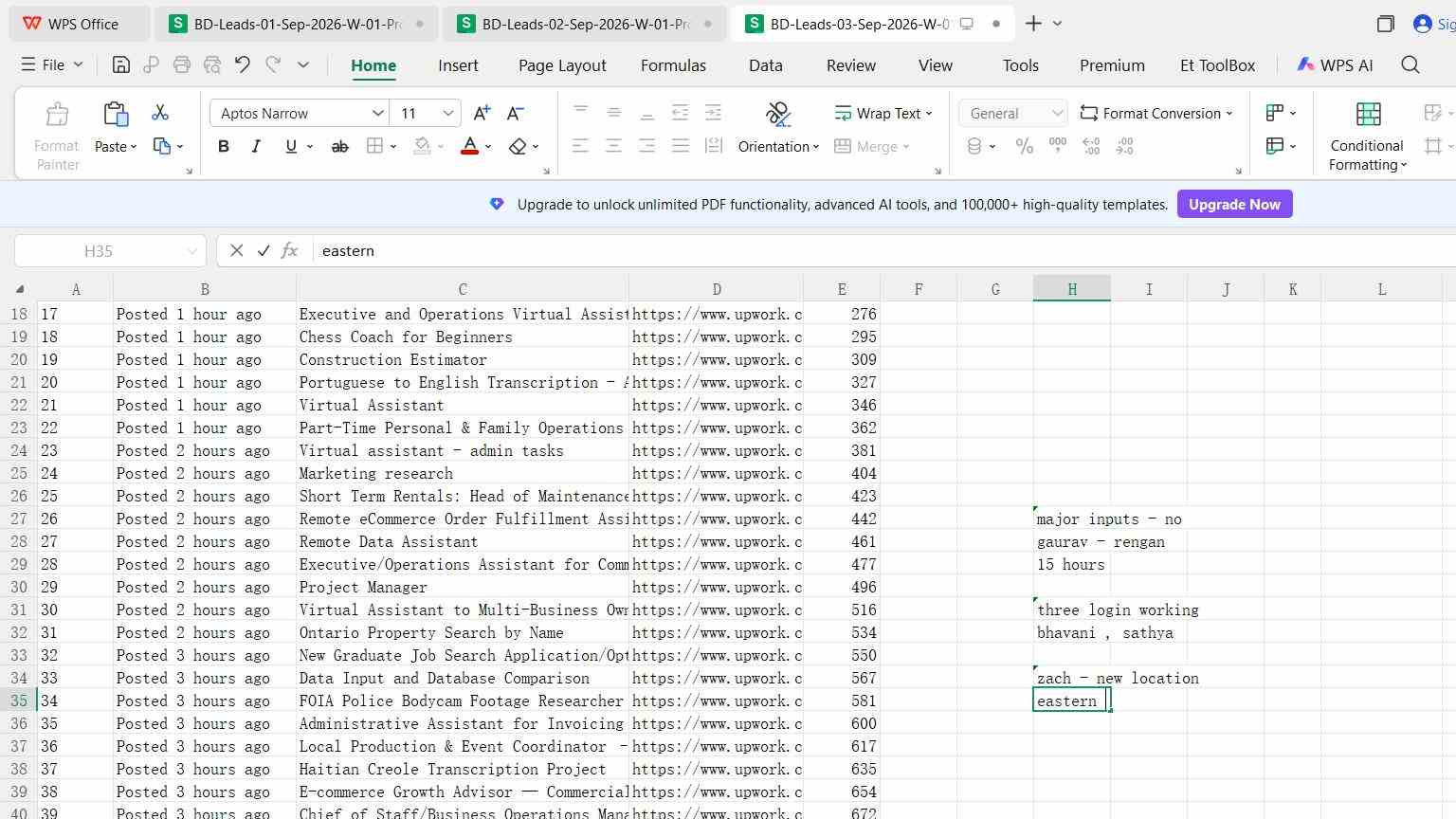Viewport: 1456px width, 819px height.
Task: Increase font size with A+ icon
Action: click(482, 113)
